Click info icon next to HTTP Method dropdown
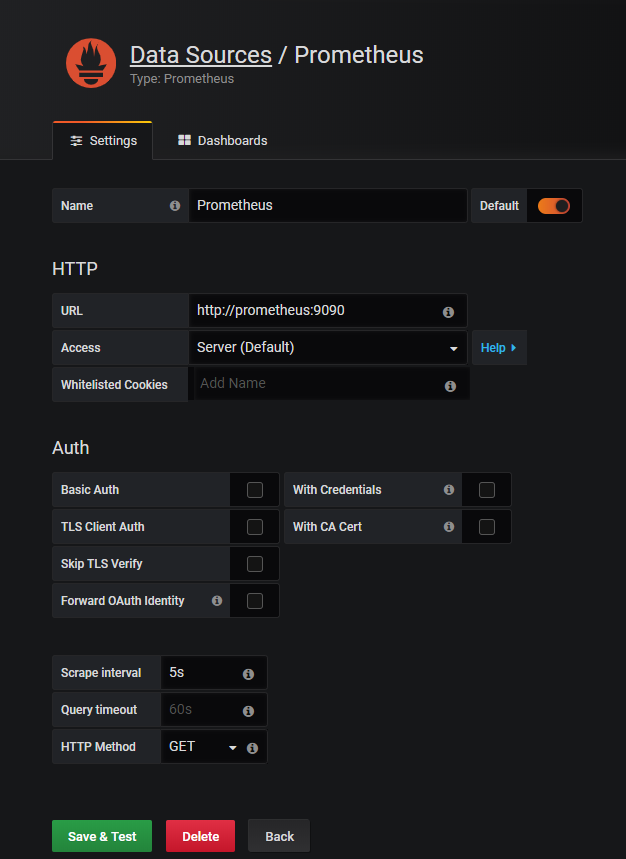 (x=252, y=748)
